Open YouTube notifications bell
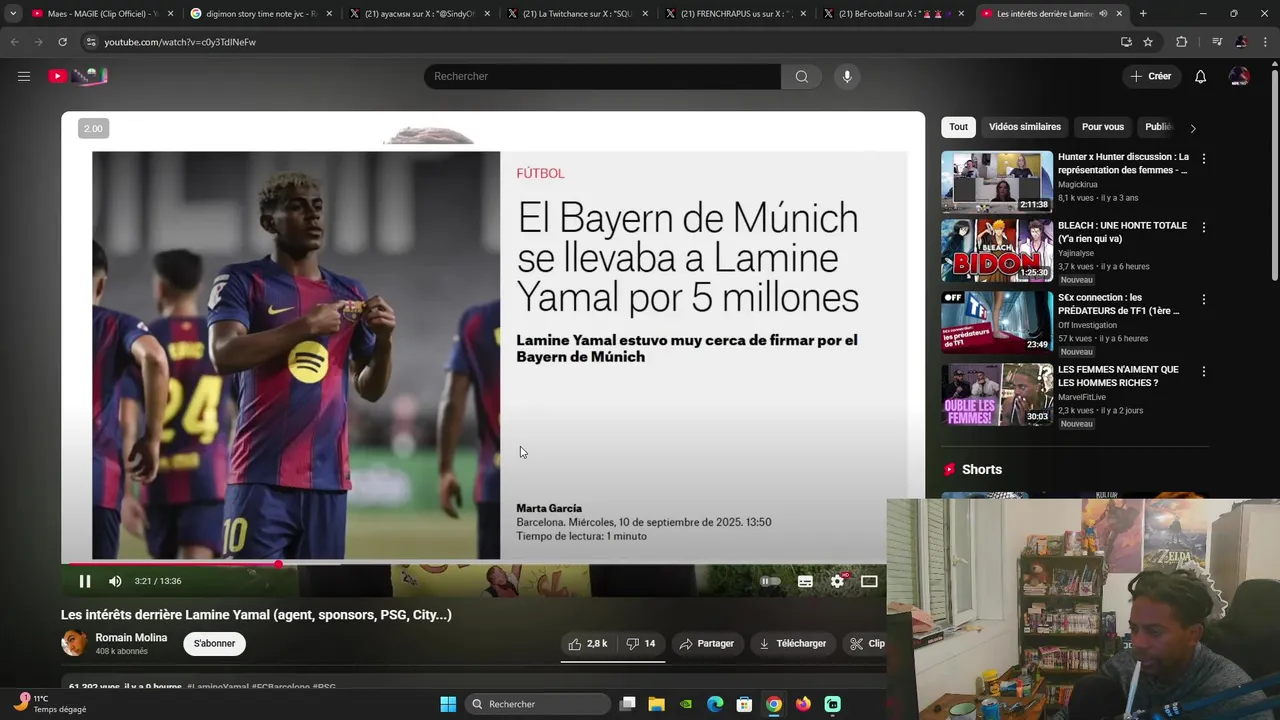 click(x=1200, y=76)
